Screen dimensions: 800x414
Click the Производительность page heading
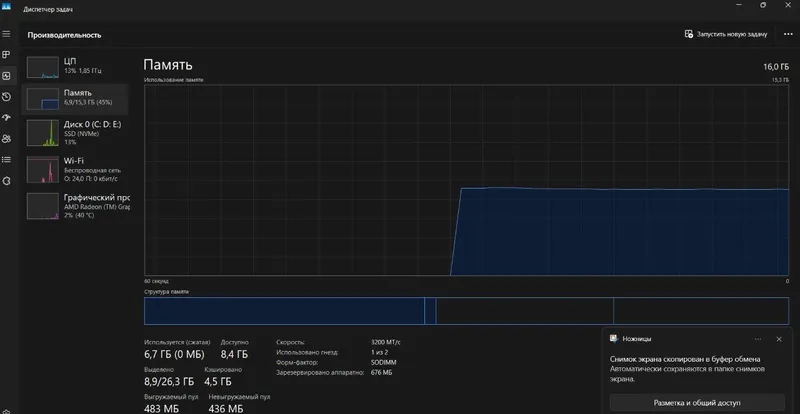pyautogui.click(x=64, y=35)
